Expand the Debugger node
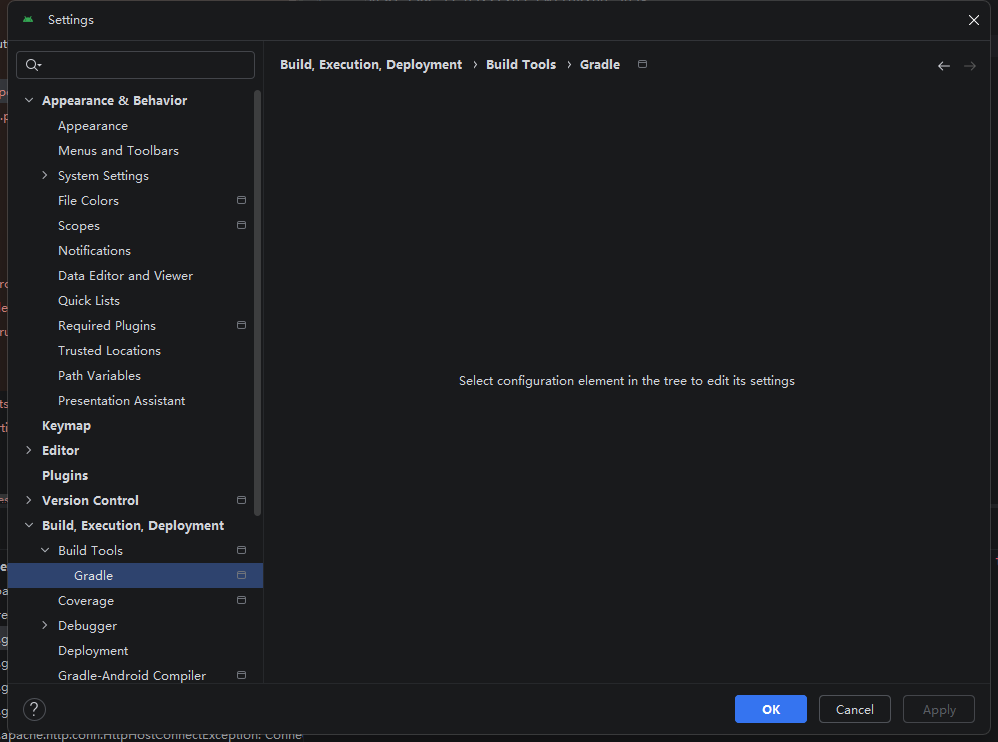This screenshot has height=742, width=998. click(45, 626)
